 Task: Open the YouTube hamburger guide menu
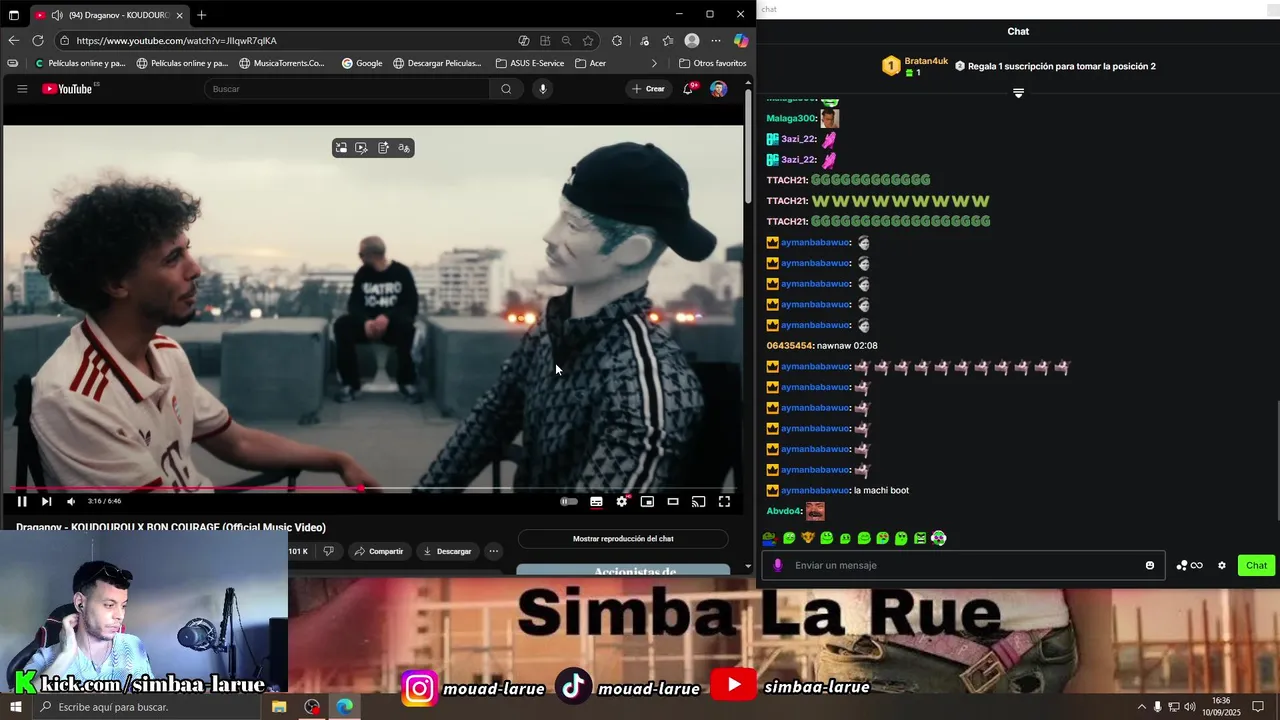pos(22,89)
